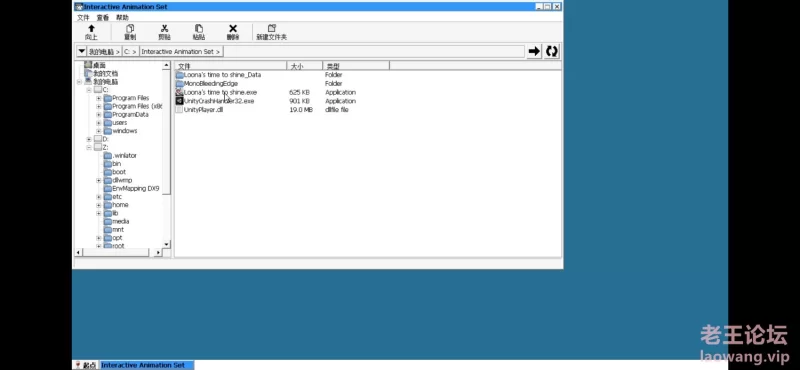Sort by the 文件 column header
Image resolution: width=800 pixels, height=370 pixels.
[231, 66]
